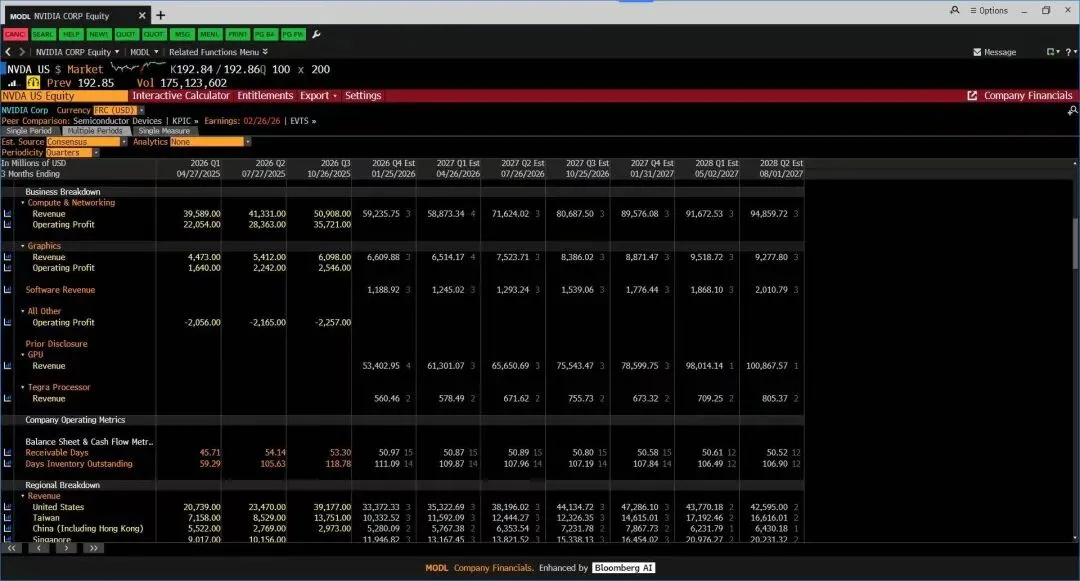Open the Currency FRC (USD) dropdown

pyautogui.click(x=118, y=110)
